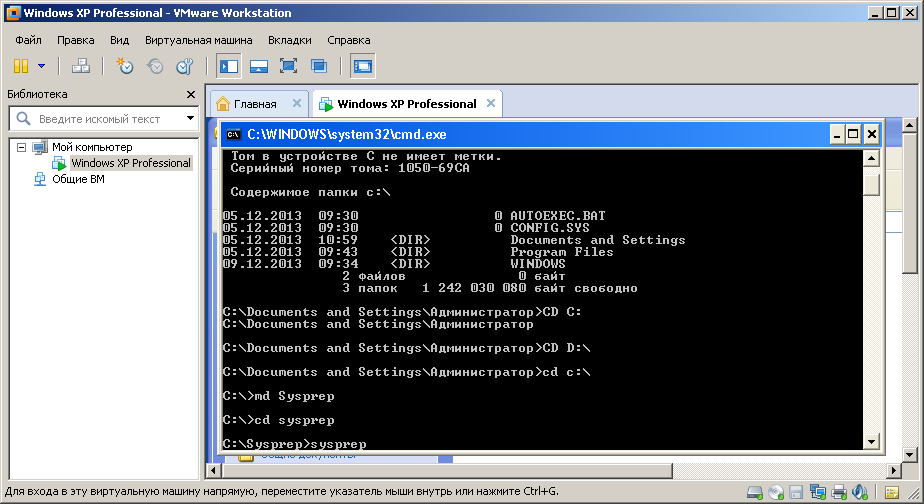The width and height of the screenshot is (924, 504).
Task: Switch to full screen mode
Action: 288,66
